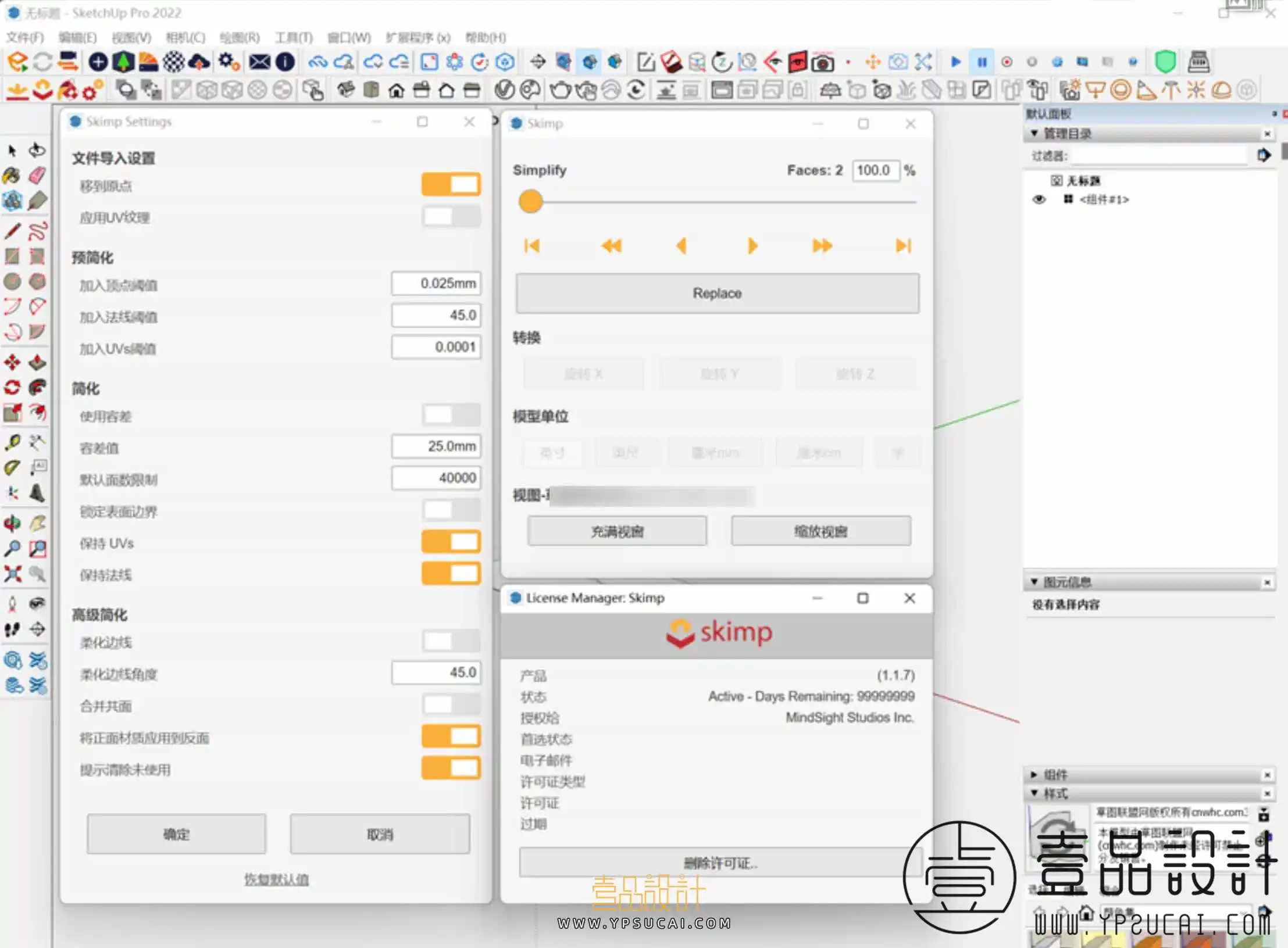Viewport: 1288px width, 948px height.
Task: Click the blue Pause icon in top toolbar
Action: [982, 62]
